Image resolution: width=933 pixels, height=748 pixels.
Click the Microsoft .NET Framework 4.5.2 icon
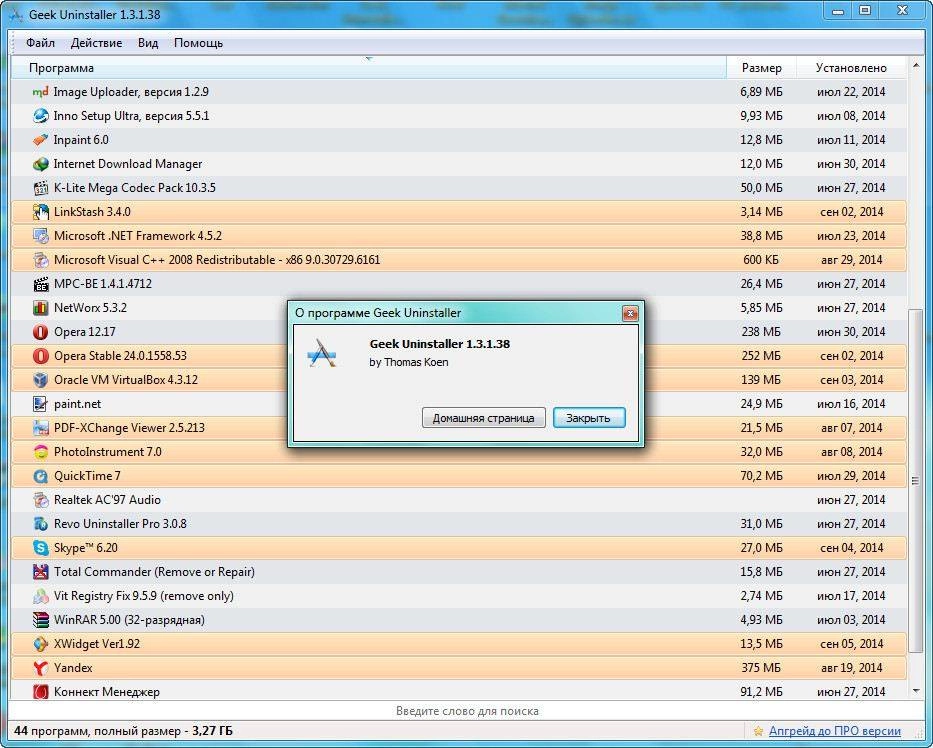(40, 236)
